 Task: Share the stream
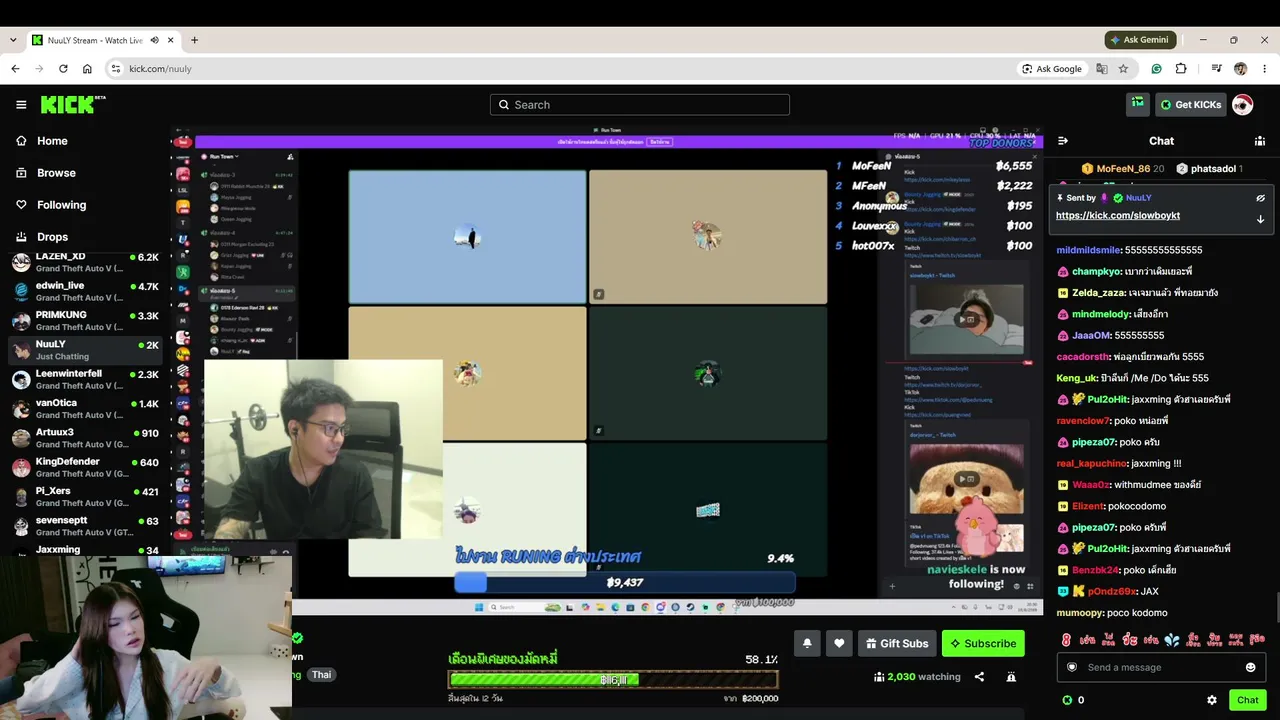pyautogui.click(x=979, y=677)
